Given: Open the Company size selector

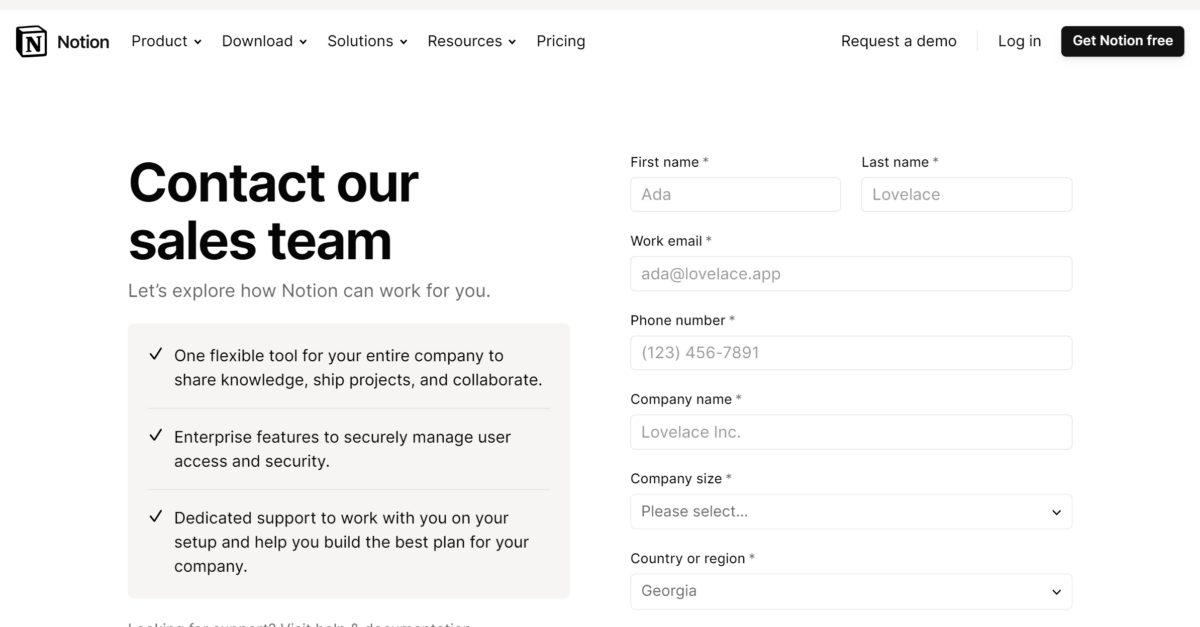Looking at the screenshot, I should coord(850,511).
